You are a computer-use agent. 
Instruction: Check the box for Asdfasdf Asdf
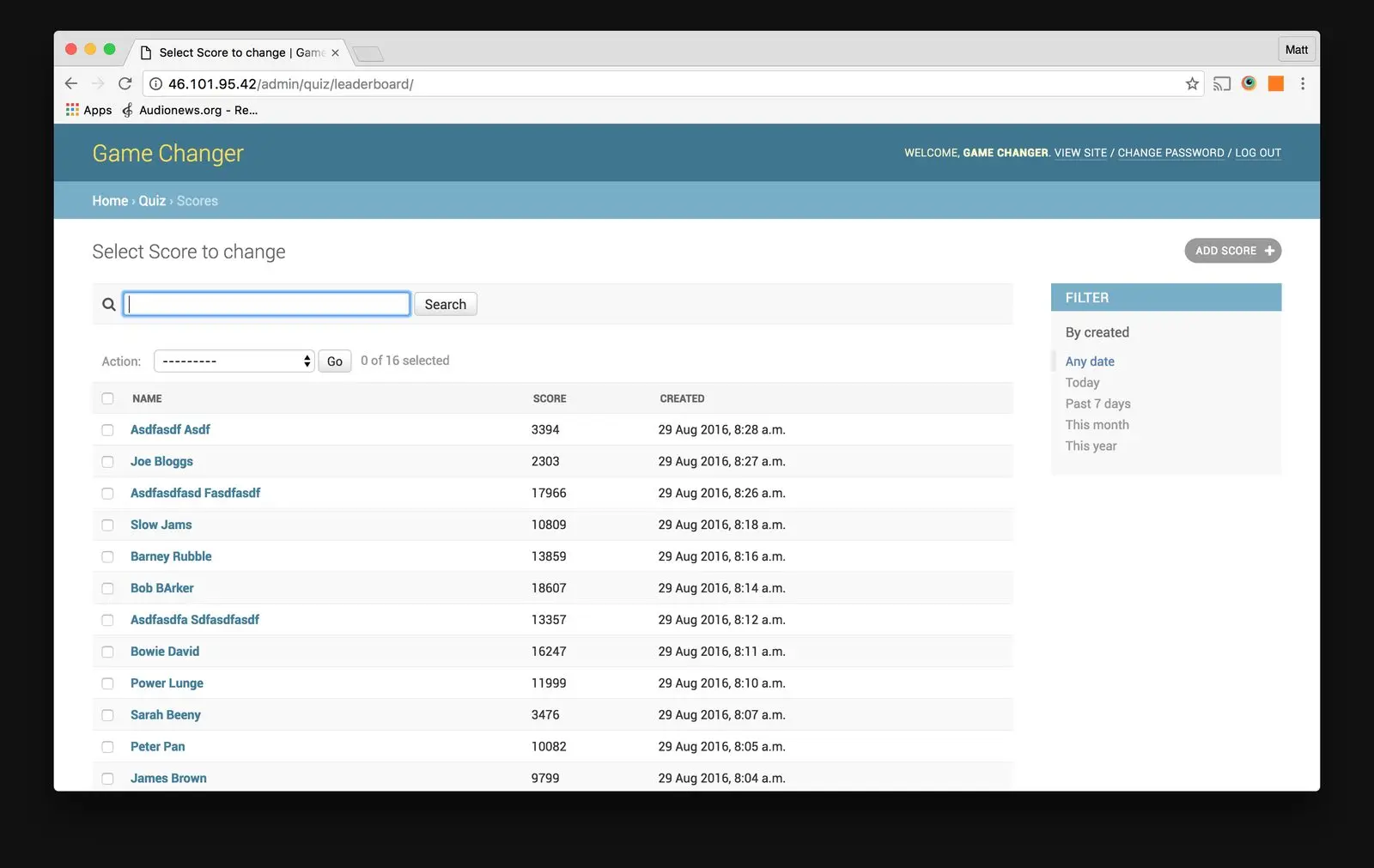click(x=107, y=430)
